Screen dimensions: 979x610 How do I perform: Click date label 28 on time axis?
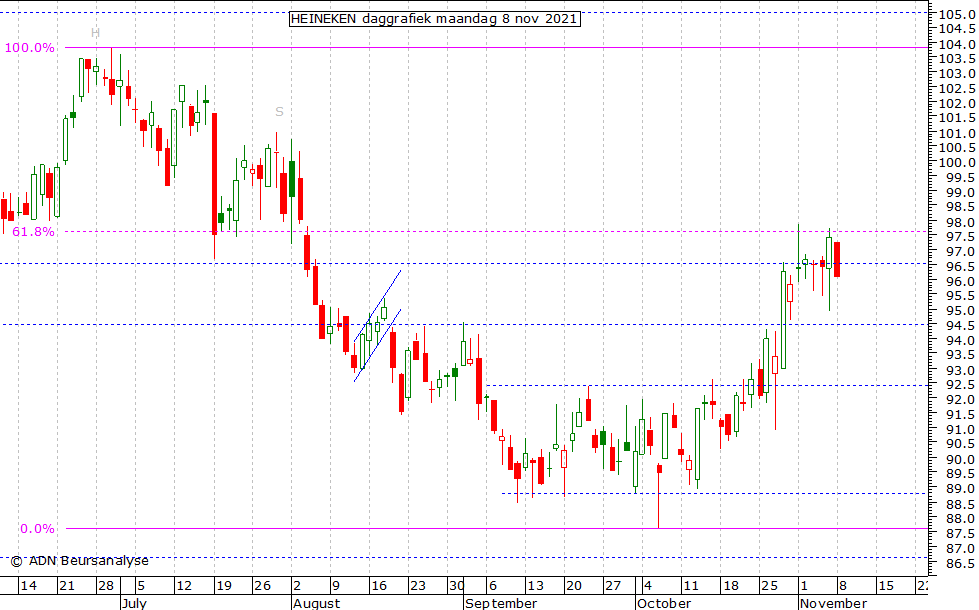106,586
